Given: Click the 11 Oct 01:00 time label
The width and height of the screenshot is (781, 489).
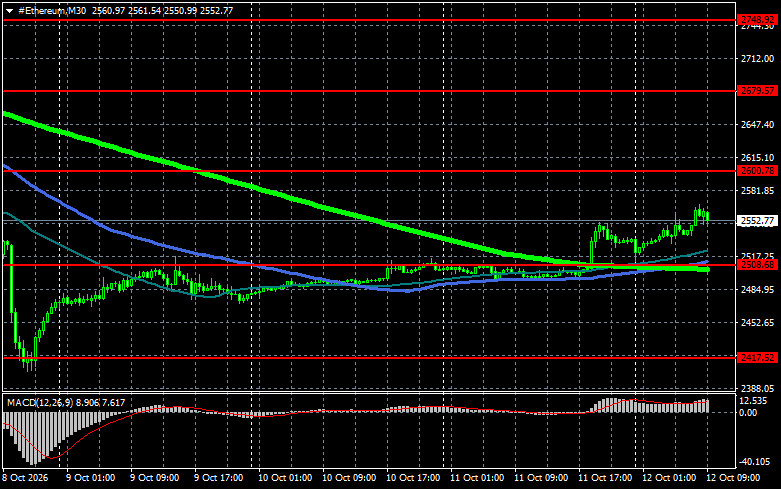Looking at the screenshot, I should pos(477,478).
